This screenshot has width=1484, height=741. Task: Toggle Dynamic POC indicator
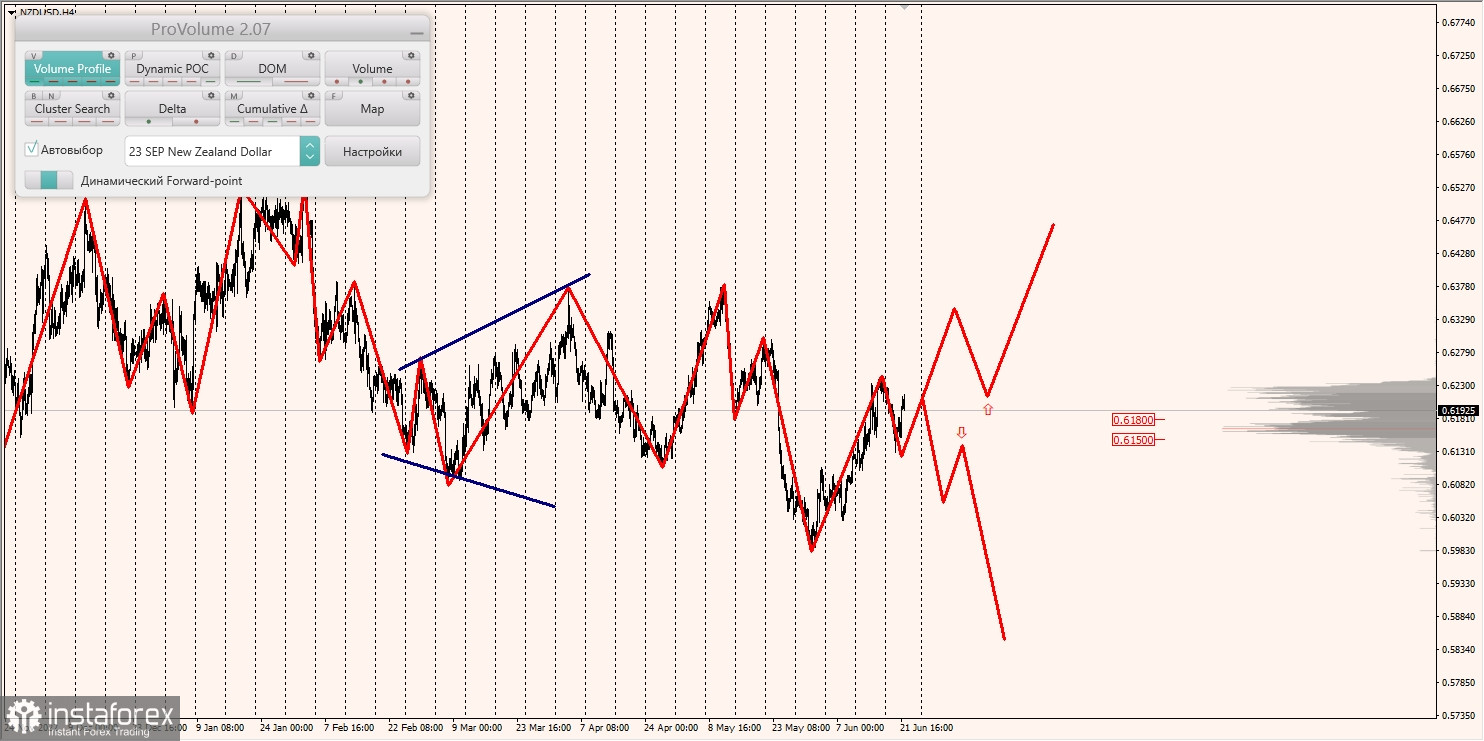coord(172,68)
